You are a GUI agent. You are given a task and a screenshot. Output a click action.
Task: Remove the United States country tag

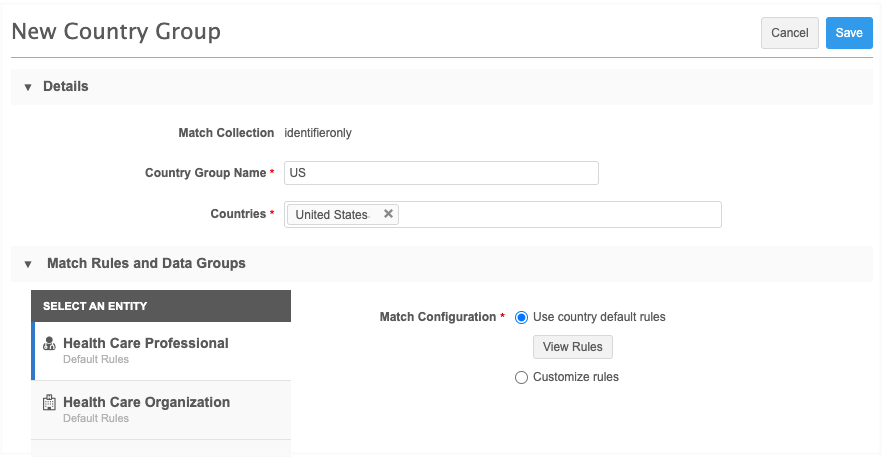coord(388,214)
